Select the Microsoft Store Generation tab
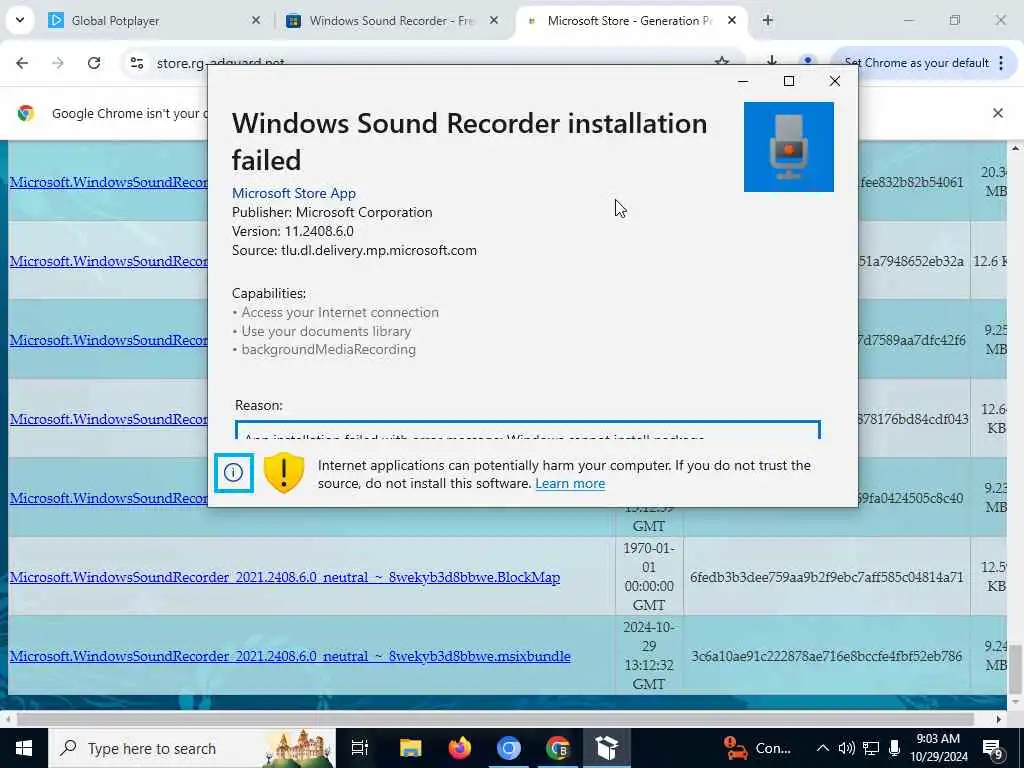 (x=630, y=21)
